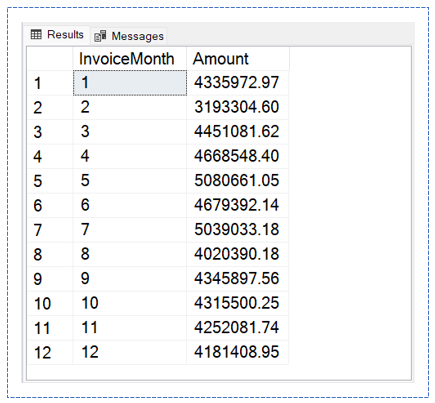Click the Messages tab icon
The height and width of the screenshot is (403, 435).
tap(100, 36)
